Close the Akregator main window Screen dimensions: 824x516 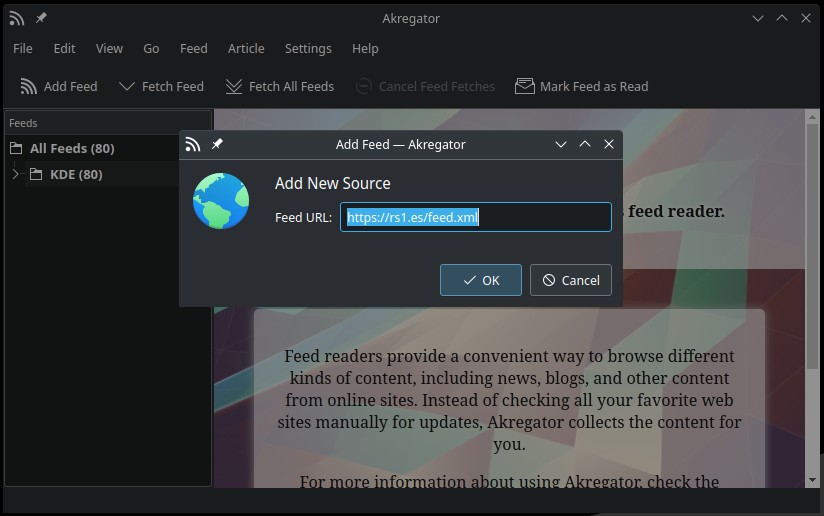click(806, 18)
